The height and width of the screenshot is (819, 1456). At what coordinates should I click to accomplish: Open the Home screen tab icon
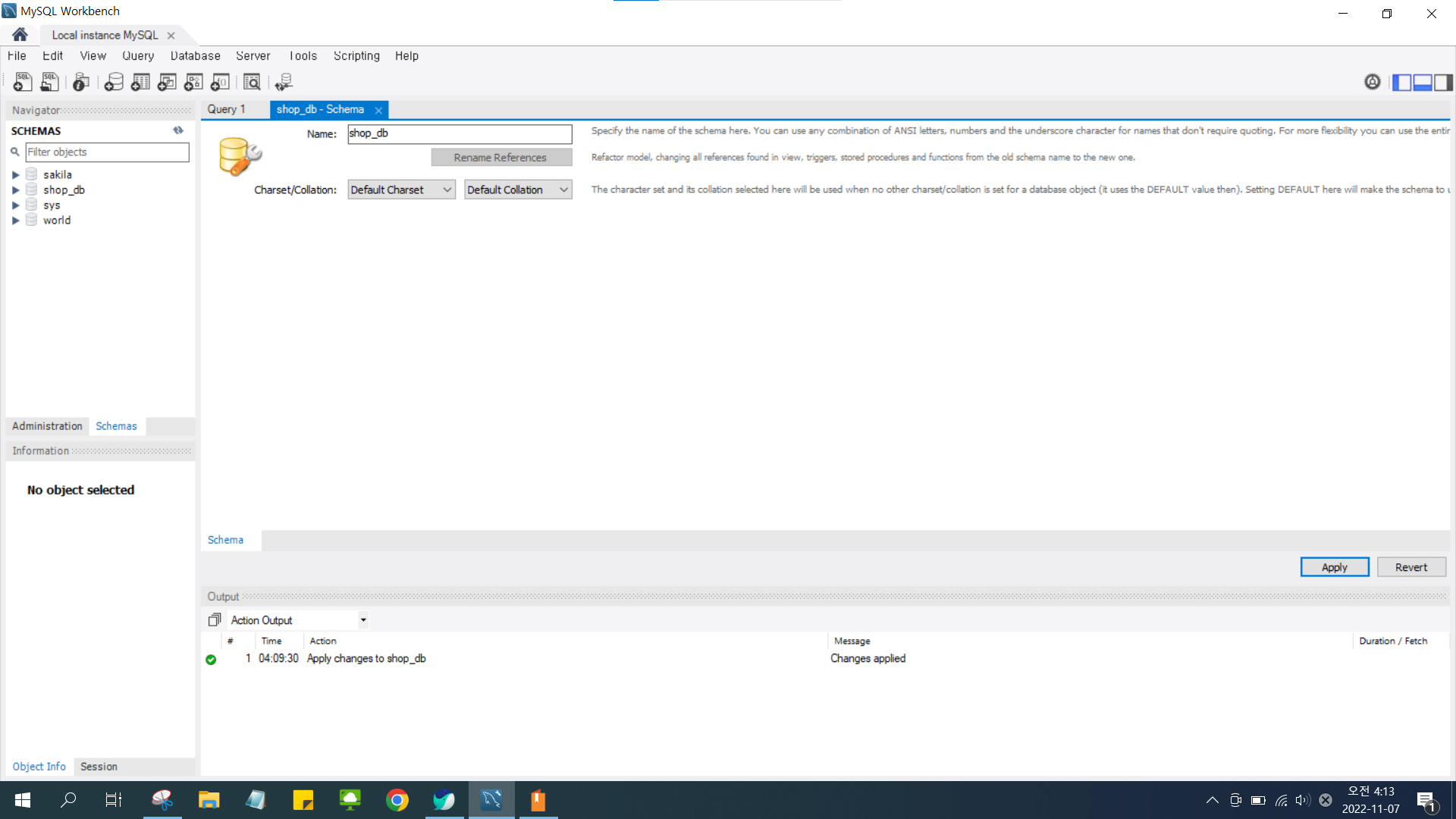[20, 35]
